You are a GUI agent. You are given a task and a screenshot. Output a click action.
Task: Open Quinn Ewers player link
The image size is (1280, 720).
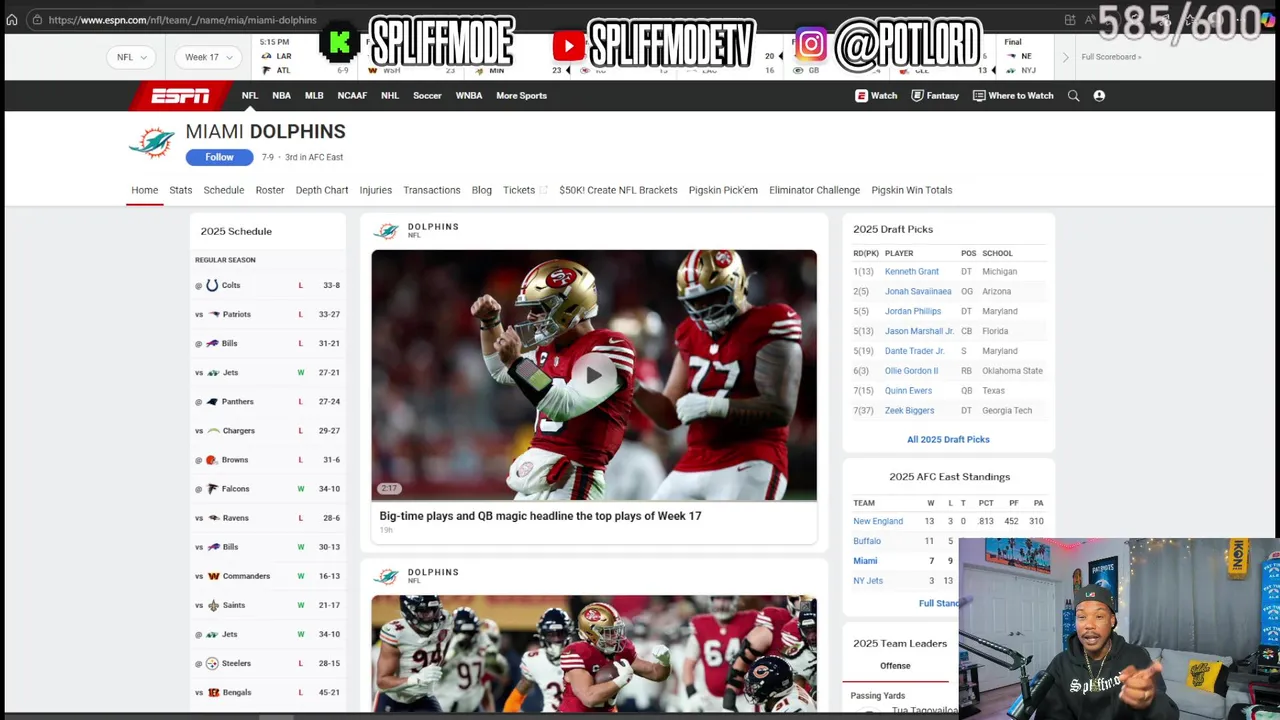click(908, 390)
